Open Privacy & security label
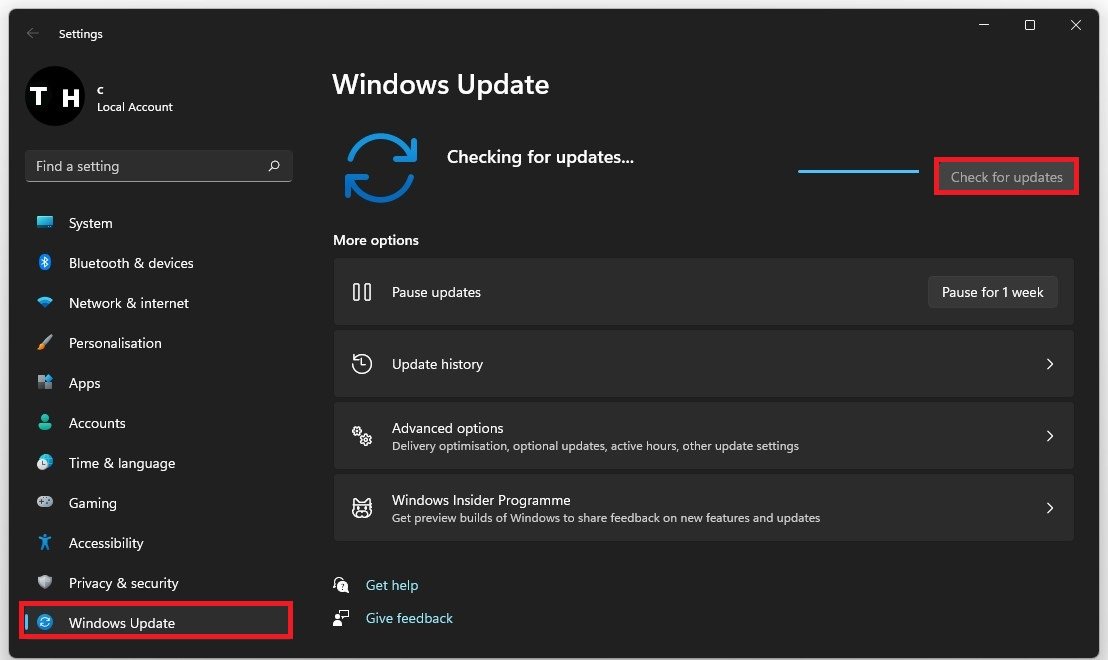This screenshot has height=660, width=1108. (124, 583)
